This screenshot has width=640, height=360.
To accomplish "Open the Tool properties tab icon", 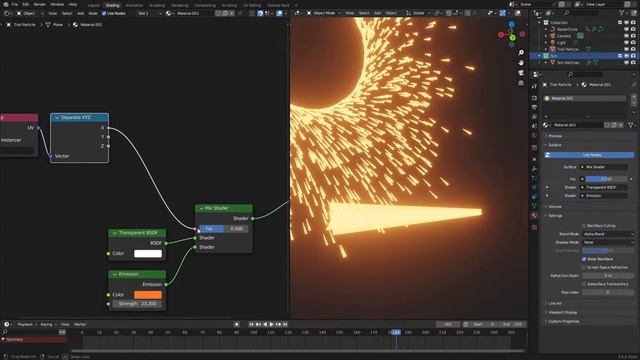I will tap(534, 86).
